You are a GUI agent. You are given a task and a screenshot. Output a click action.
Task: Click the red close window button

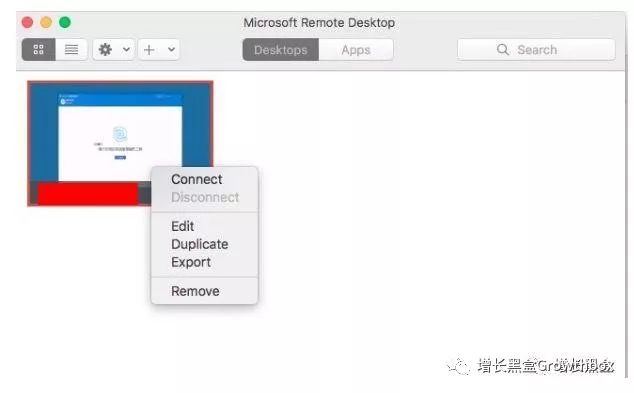pyautogui.click(x=27, y=22)
